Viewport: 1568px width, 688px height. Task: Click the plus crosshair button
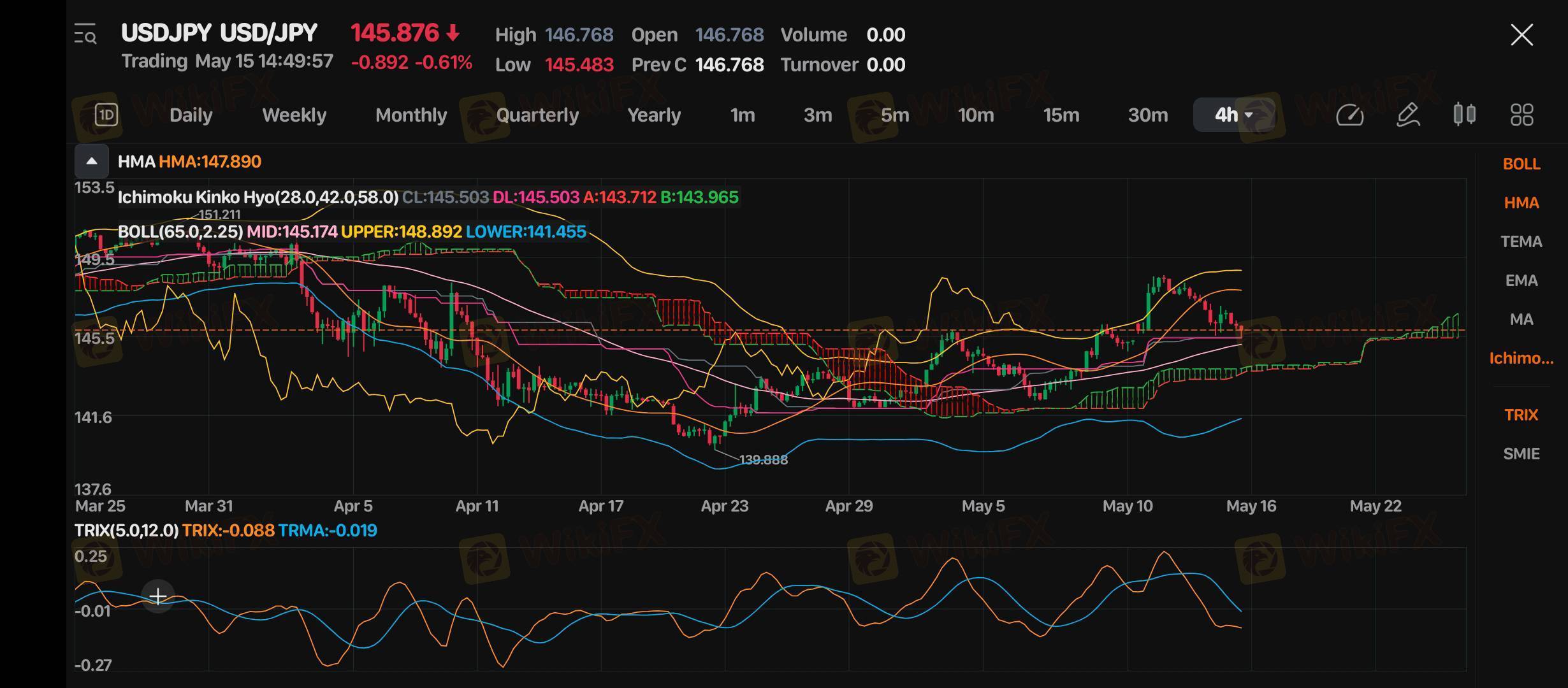157,596
